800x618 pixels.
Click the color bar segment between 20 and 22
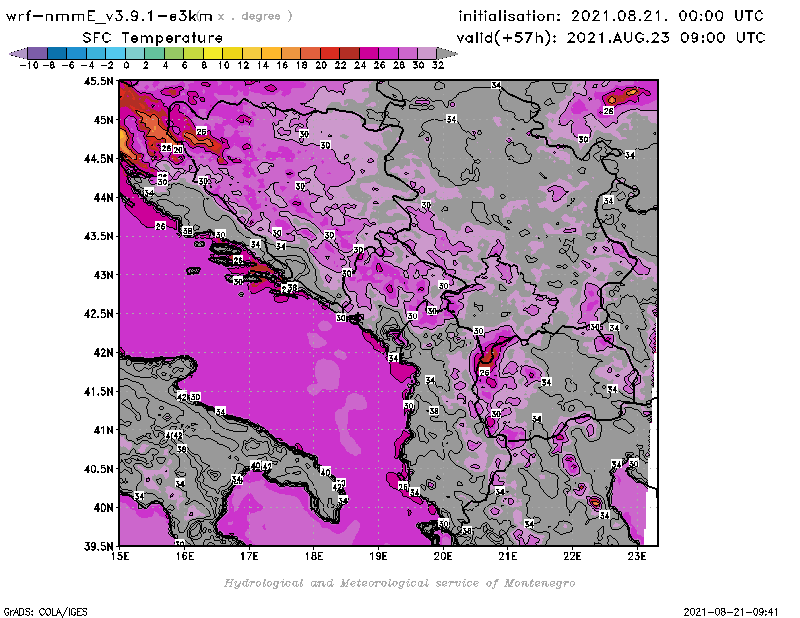(330, 53)
